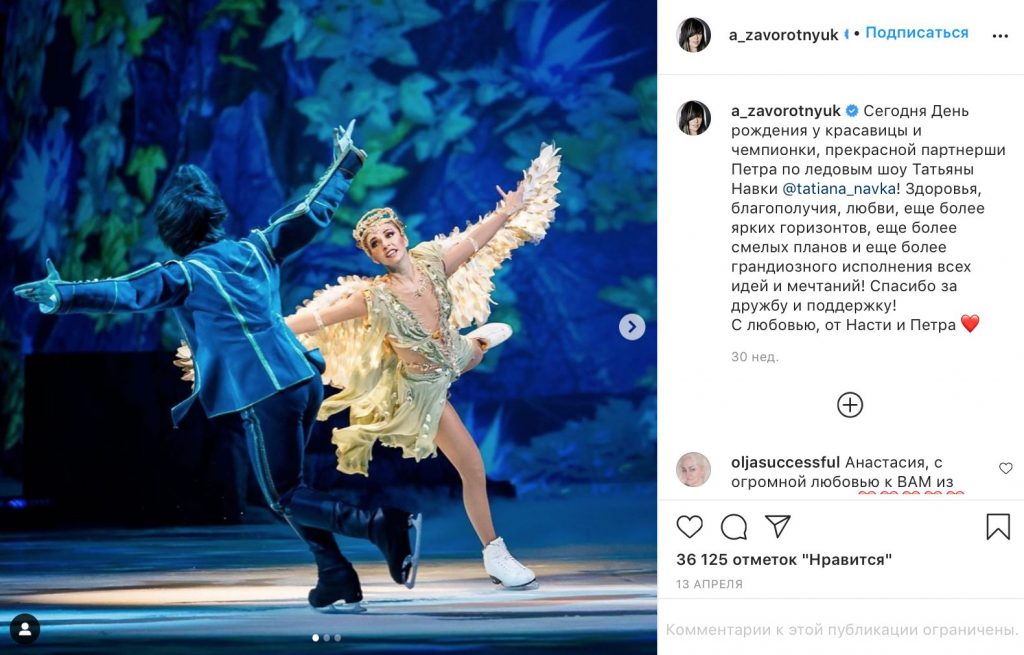Save the post with the bookmark icon
Screen dimensions: 1024x655
click(x=998, y=526)
